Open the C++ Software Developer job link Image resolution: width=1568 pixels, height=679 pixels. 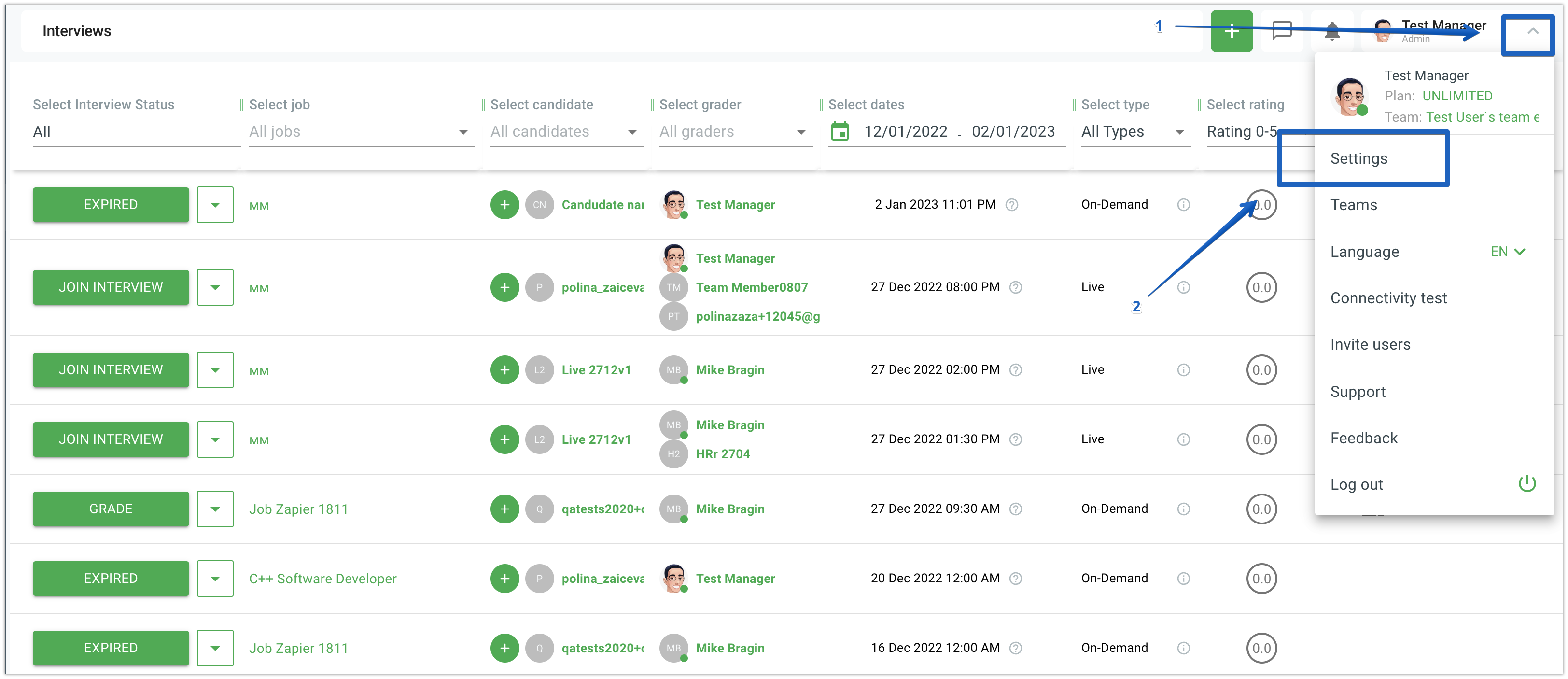[322, 579]
